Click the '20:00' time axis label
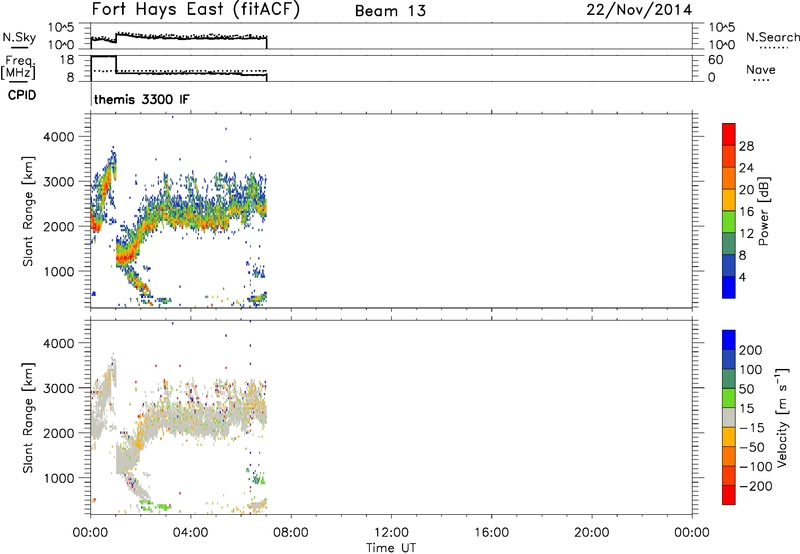The image size is (800, 554). pos(592,533)
